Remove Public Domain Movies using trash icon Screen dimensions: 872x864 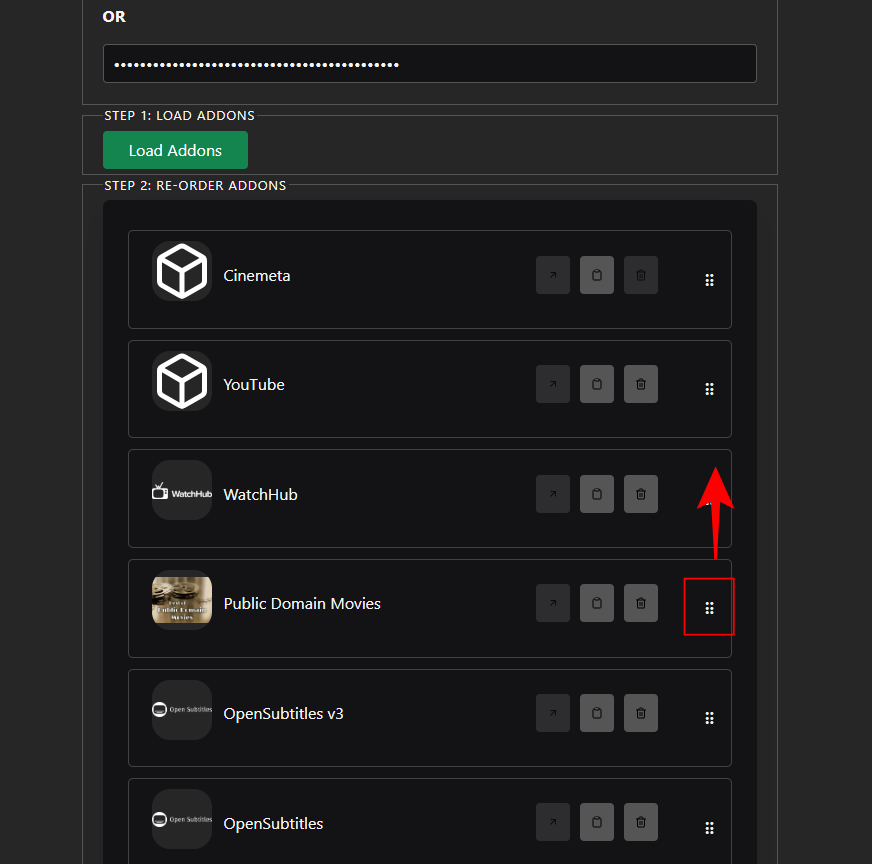(641, 603)
